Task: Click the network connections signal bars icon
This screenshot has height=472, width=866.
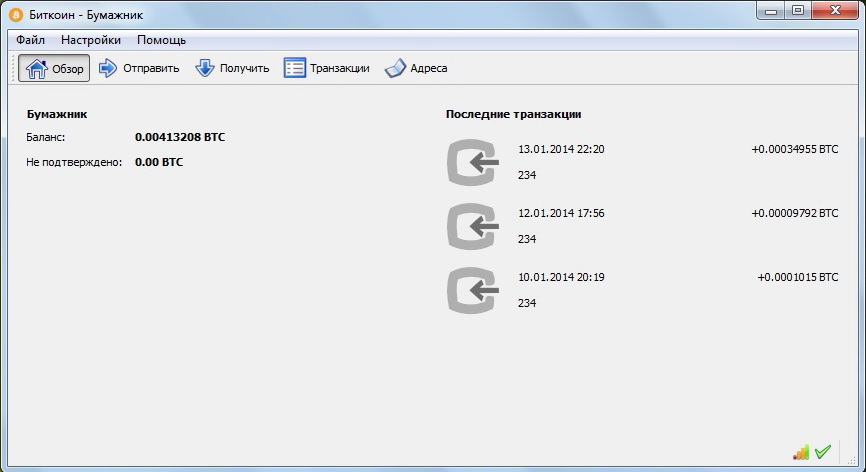Action: (x=801, y=452)
